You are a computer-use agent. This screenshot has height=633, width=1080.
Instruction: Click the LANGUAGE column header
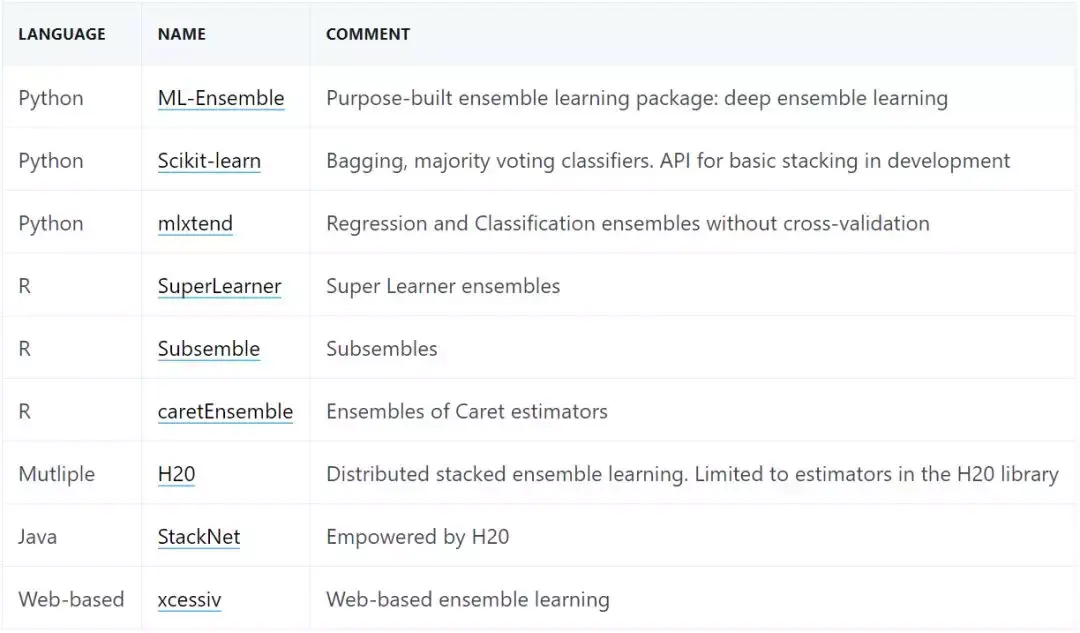click(x=62, y=34)
